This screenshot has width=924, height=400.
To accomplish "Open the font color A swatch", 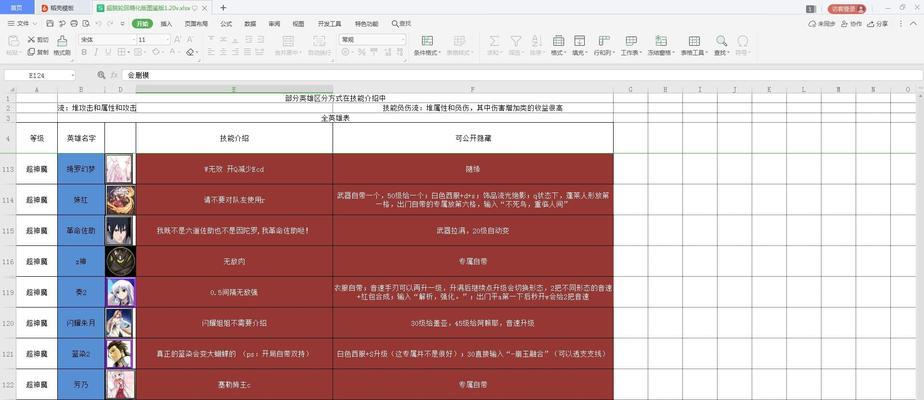I will point(172,52).
